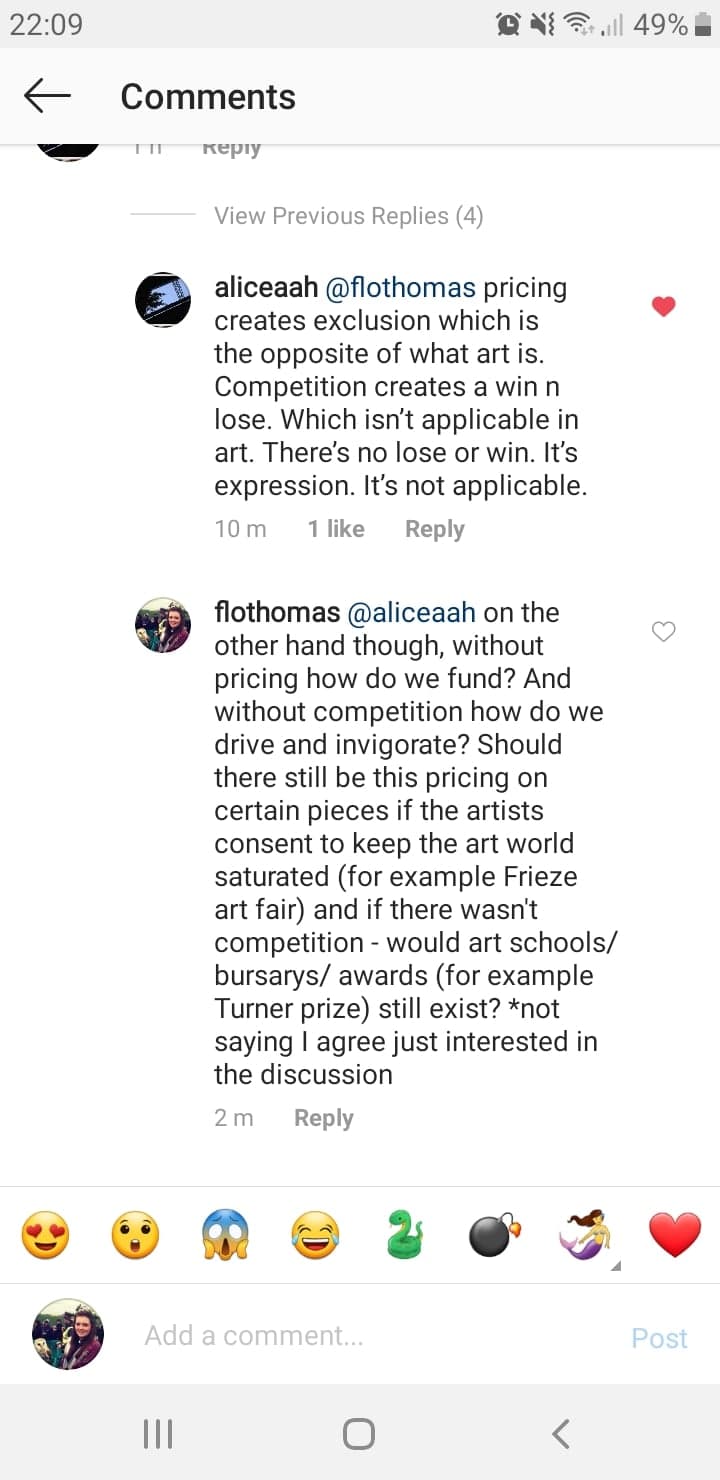Insert the bomb emoji
720x1480 pixels.
coord(495,1235)
